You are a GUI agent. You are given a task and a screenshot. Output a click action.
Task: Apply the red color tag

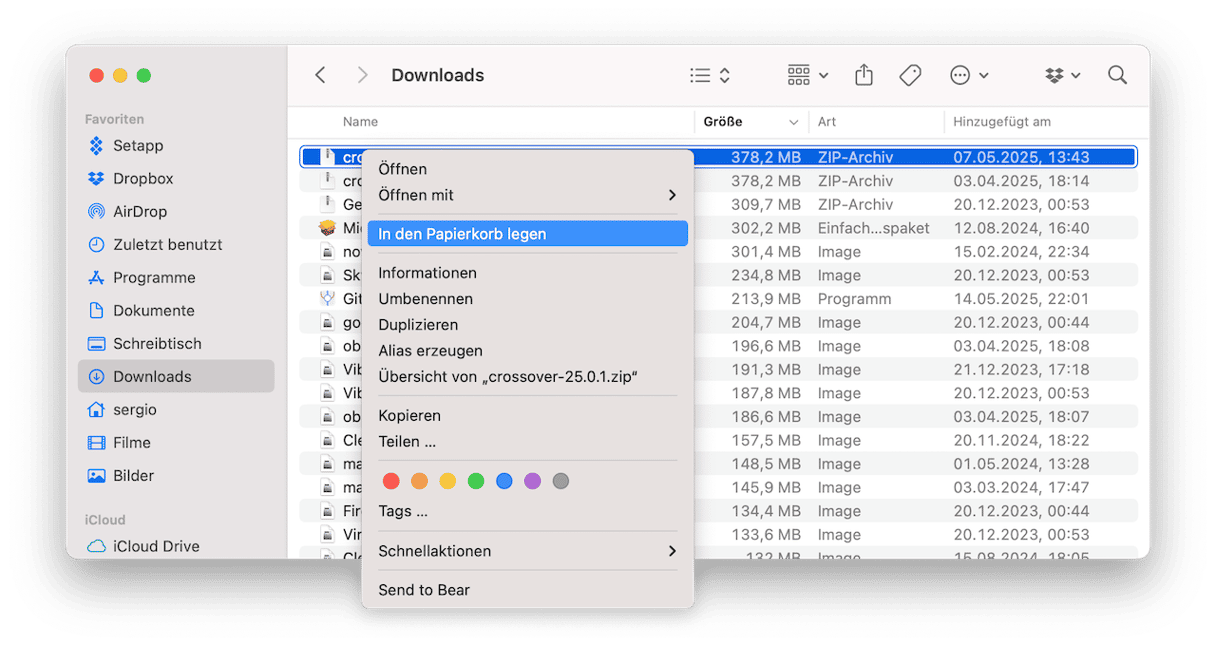391,481
